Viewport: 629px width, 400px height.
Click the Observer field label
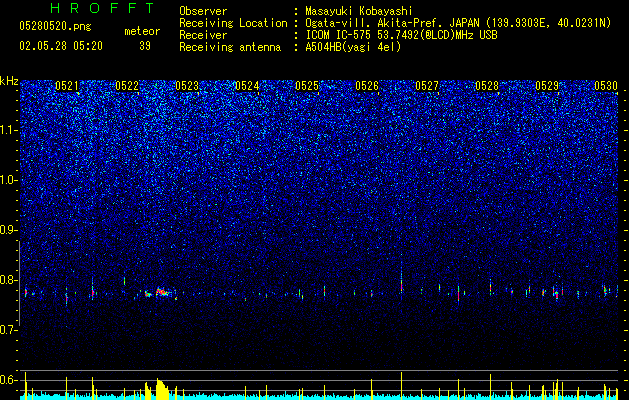pyautogui.click(x=203, y=11)
